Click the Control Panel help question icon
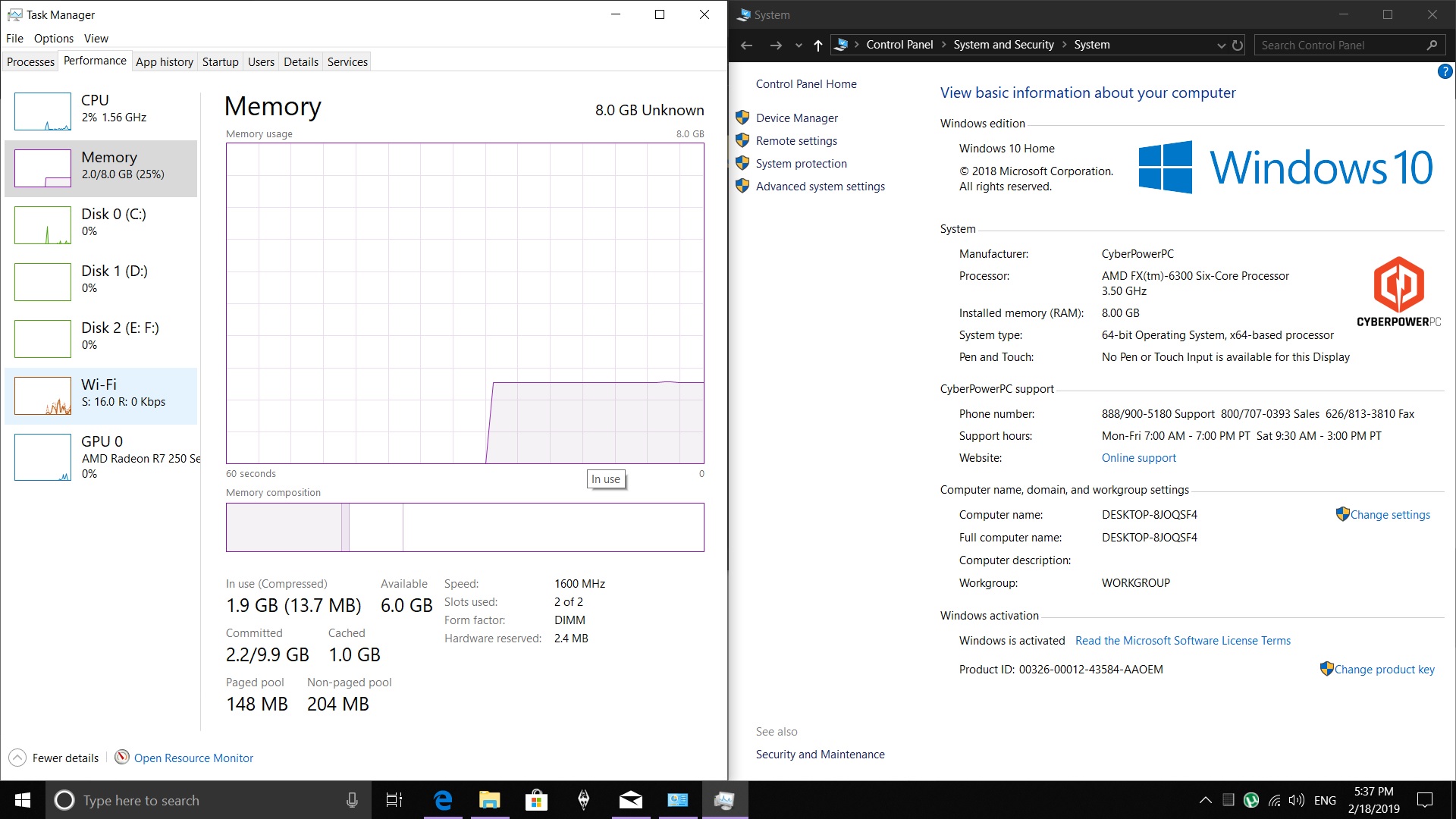 1445,72
